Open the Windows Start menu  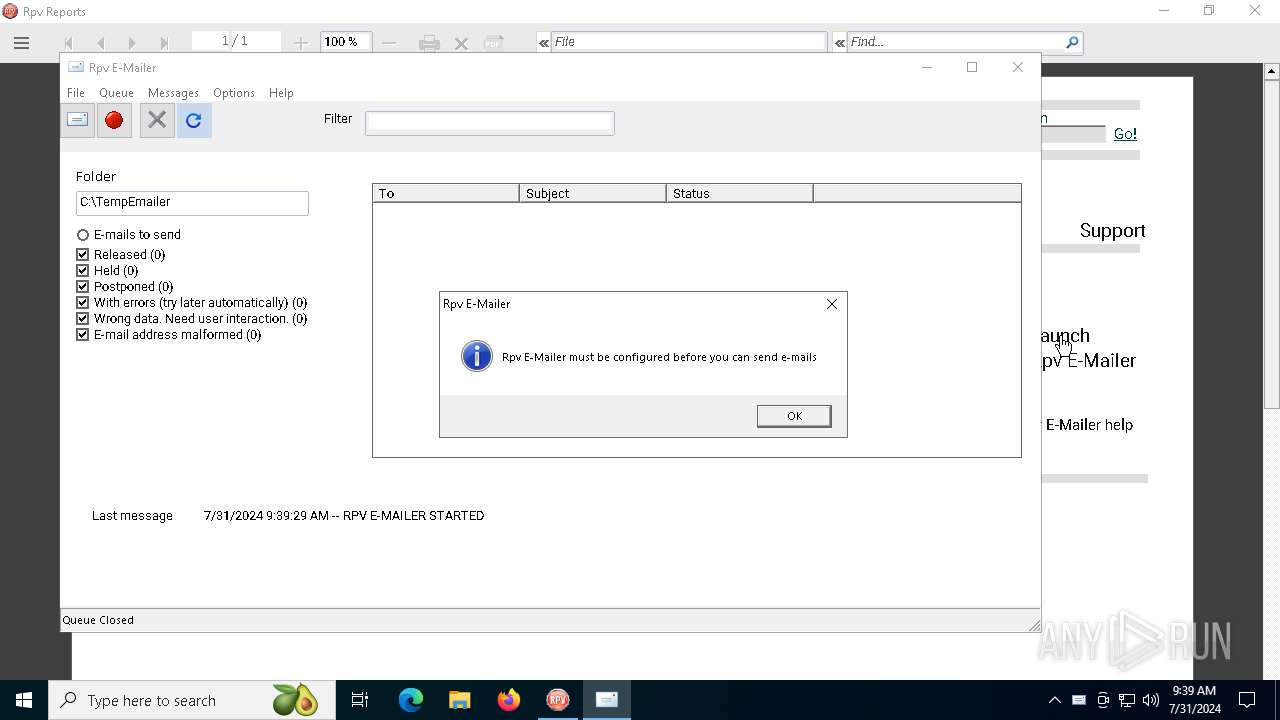(24, 700)
